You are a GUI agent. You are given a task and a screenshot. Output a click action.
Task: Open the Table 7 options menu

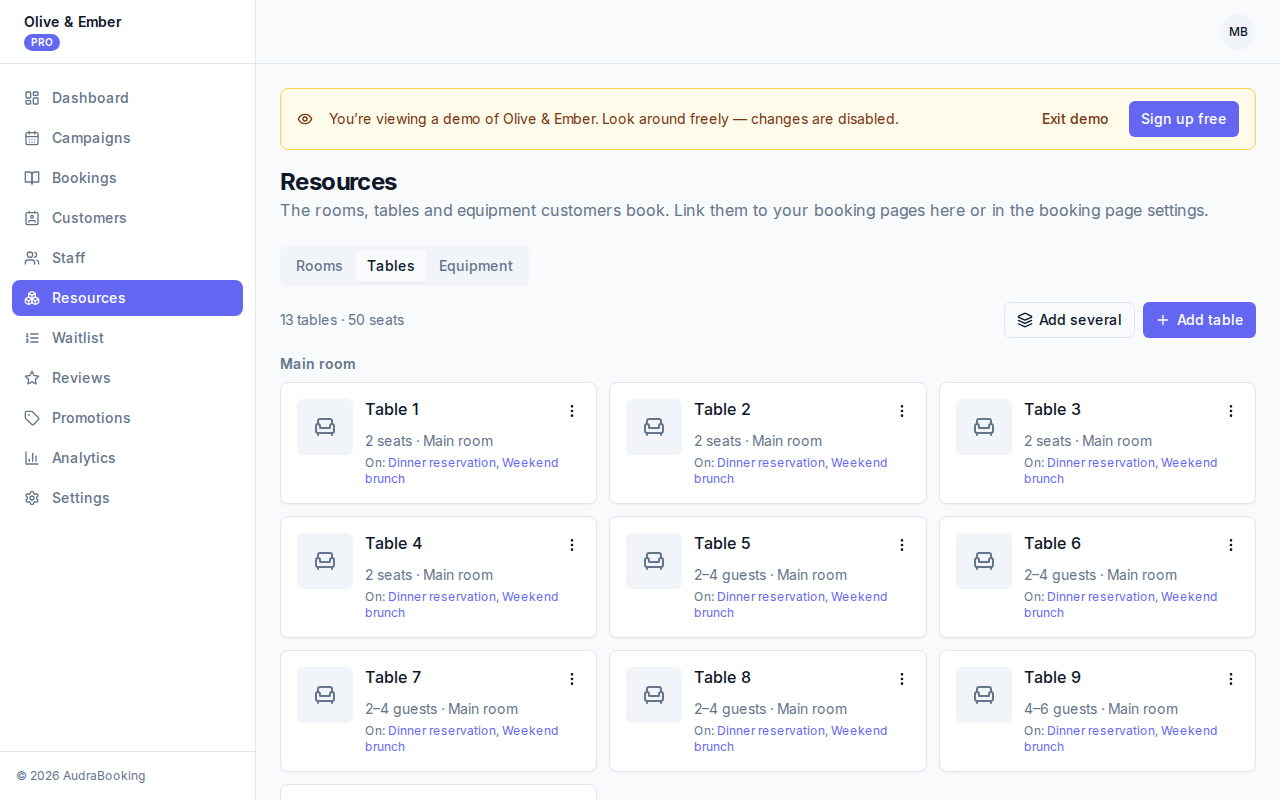(x=572, y=679)
